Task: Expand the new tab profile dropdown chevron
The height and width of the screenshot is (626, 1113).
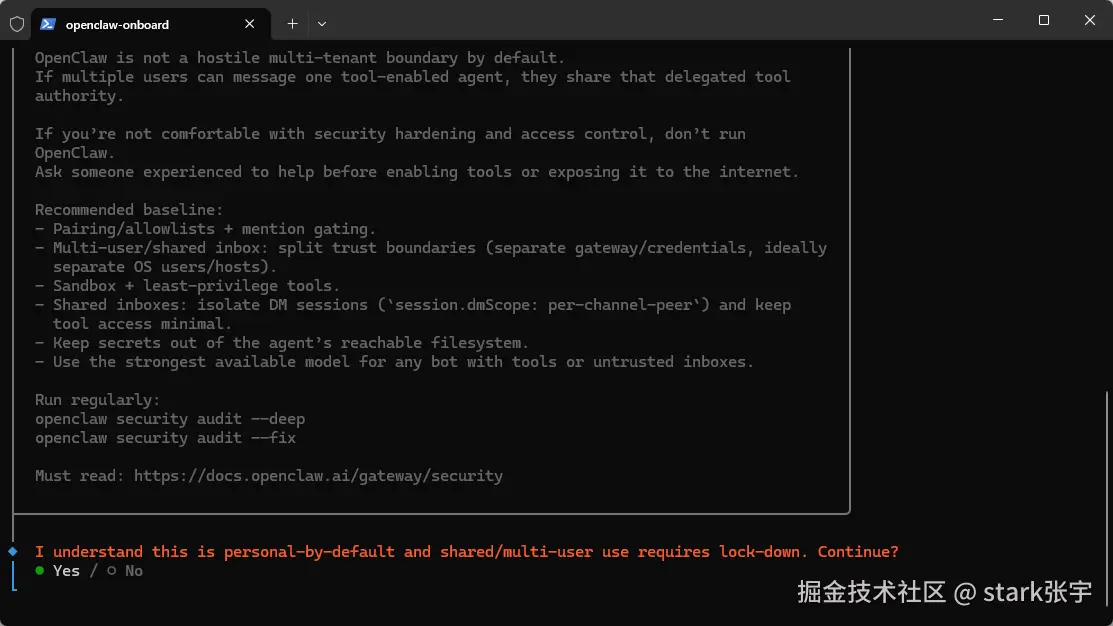Action: (x=322, y=24)
